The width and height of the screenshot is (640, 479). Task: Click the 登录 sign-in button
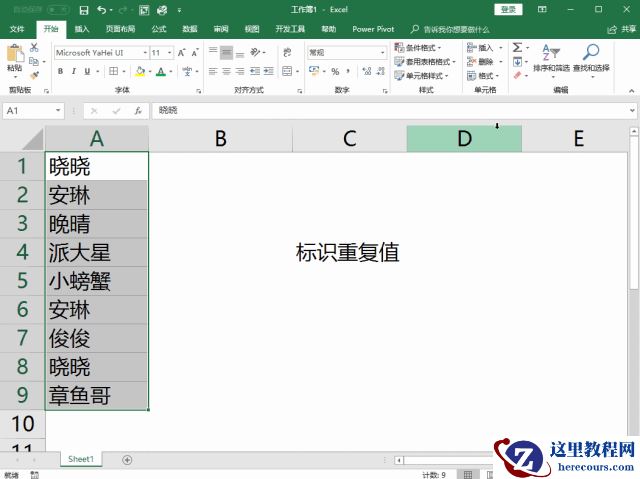[508, 9]
